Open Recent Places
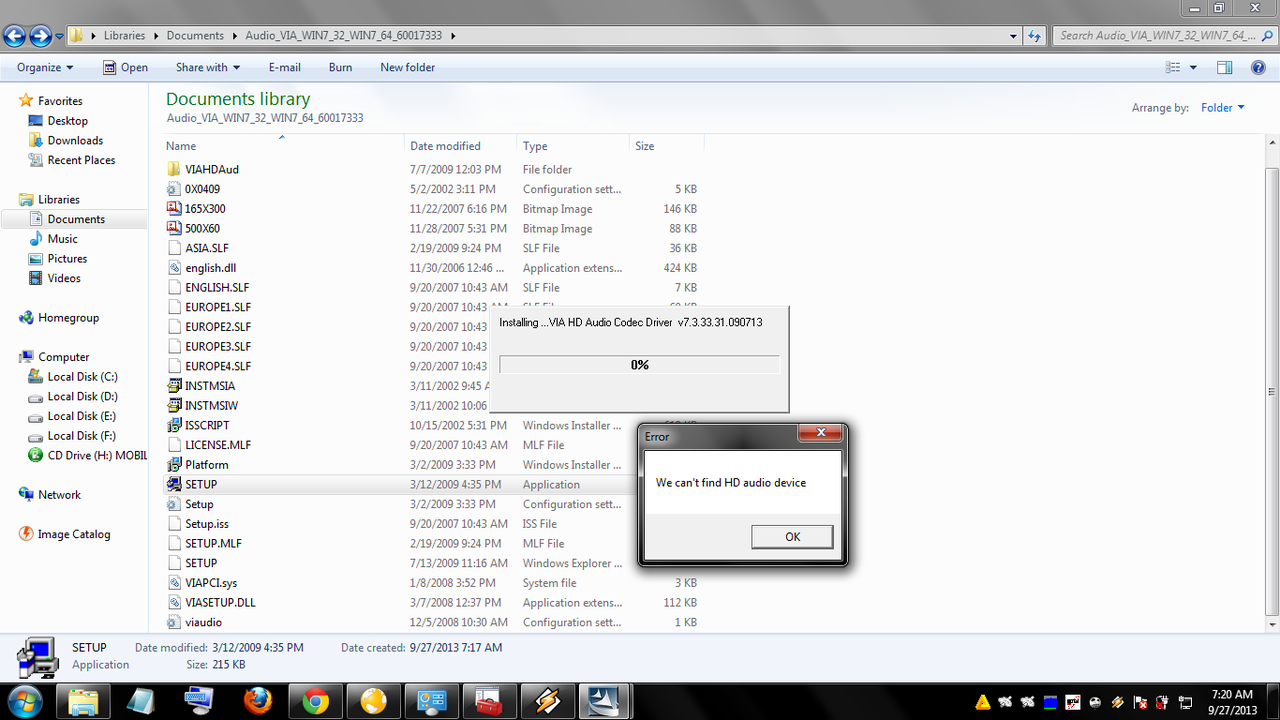 pyautogui.click(x=81, y=160)
